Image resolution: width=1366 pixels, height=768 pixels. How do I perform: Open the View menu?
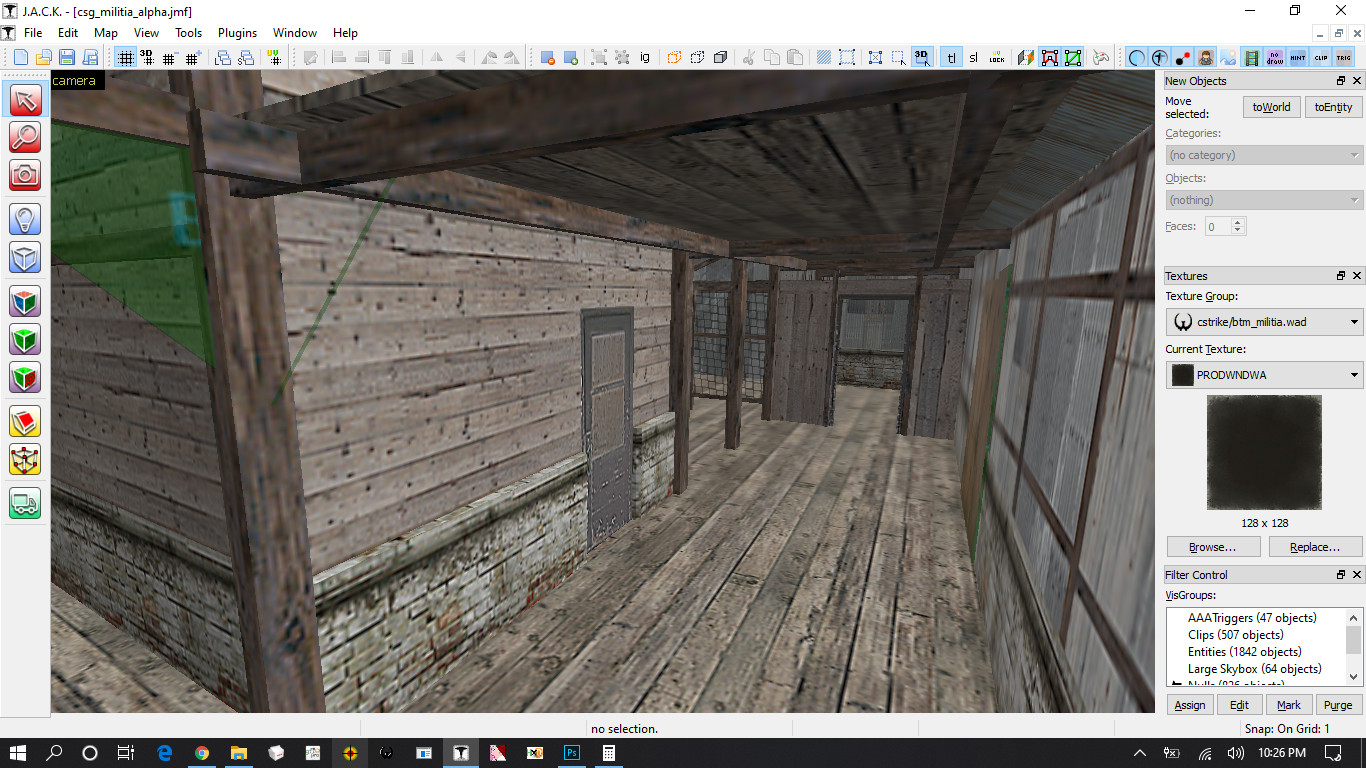[147, 33]
